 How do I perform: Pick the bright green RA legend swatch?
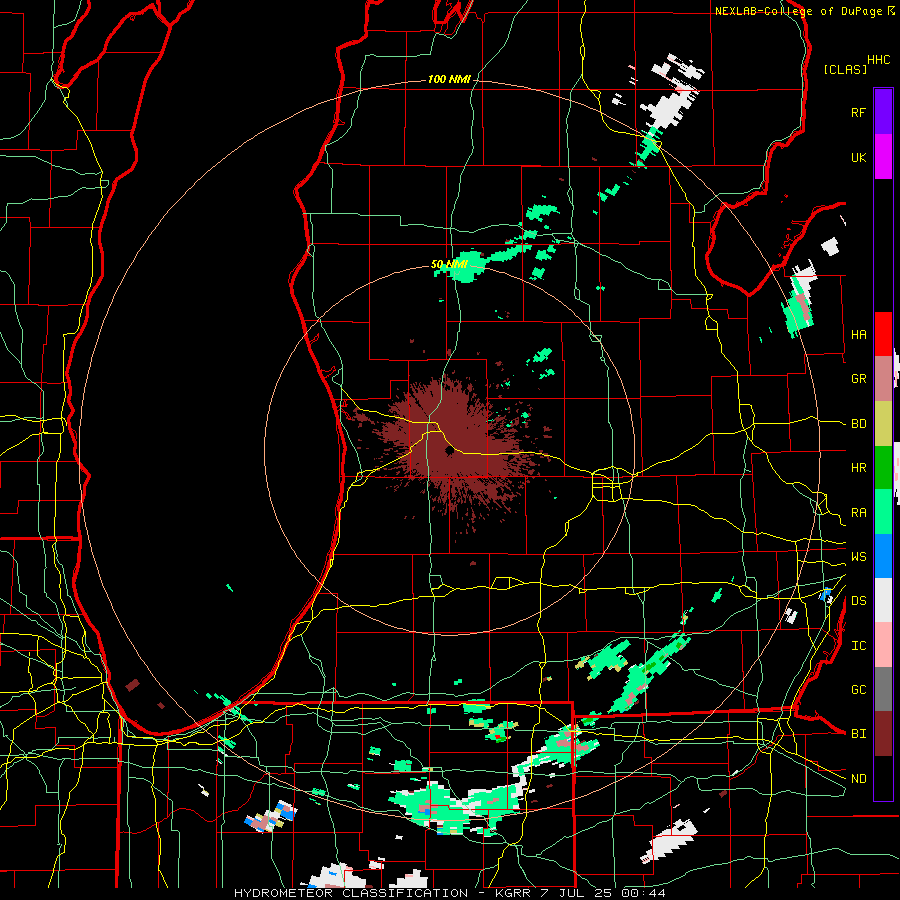pyautogui.click(x=883, y=512)
